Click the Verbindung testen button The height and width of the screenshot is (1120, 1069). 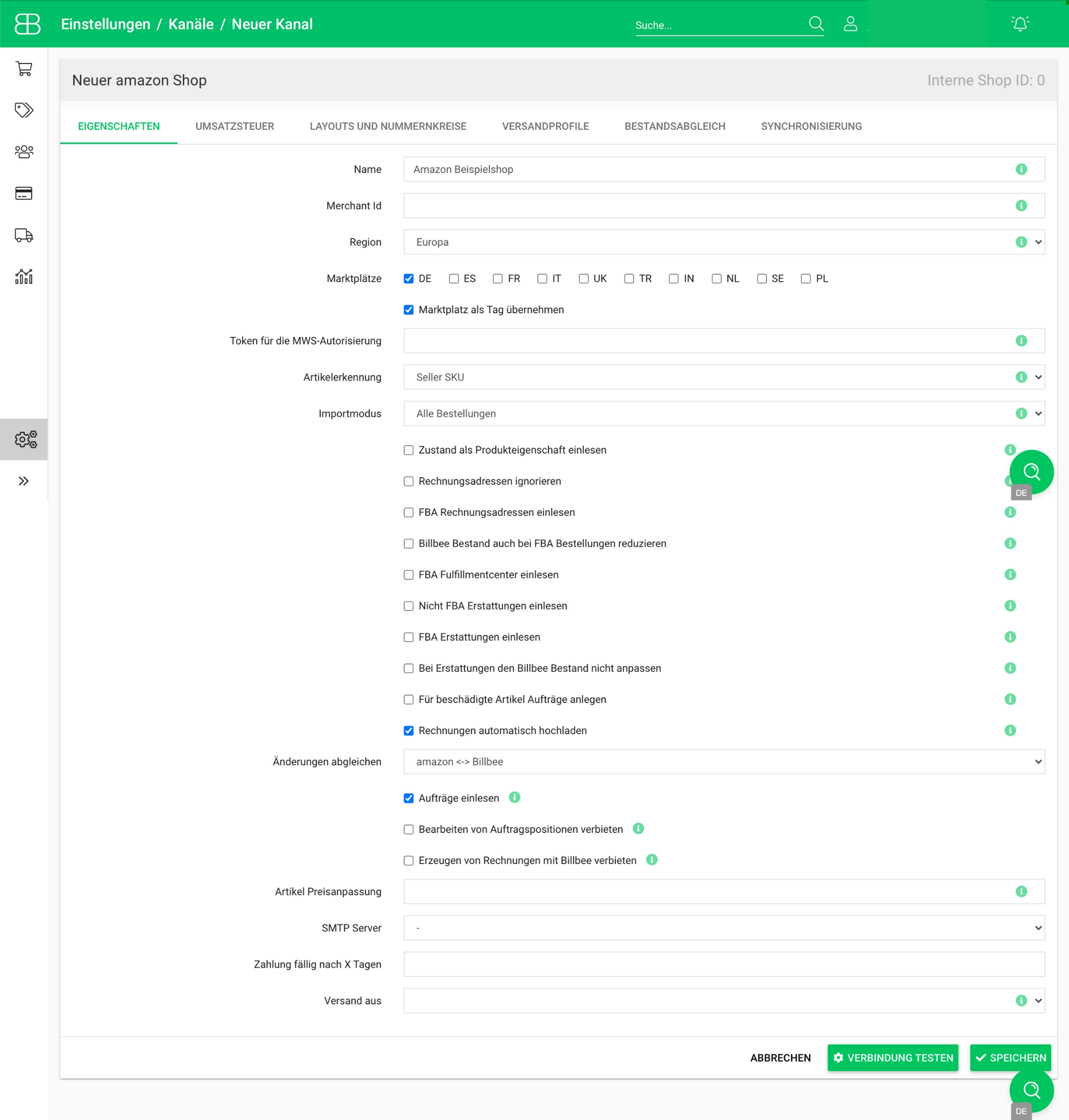tap(893, 1059)
